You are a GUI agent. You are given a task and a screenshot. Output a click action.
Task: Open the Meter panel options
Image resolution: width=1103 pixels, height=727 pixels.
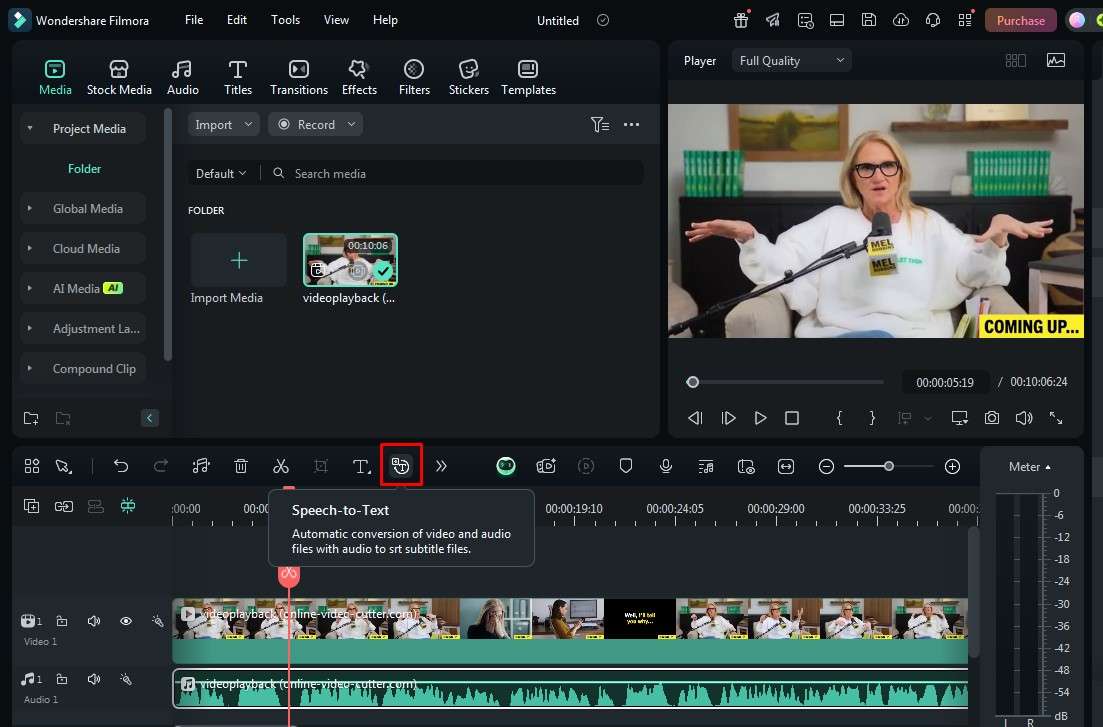pyautogui.click(x=1030, y=467)
